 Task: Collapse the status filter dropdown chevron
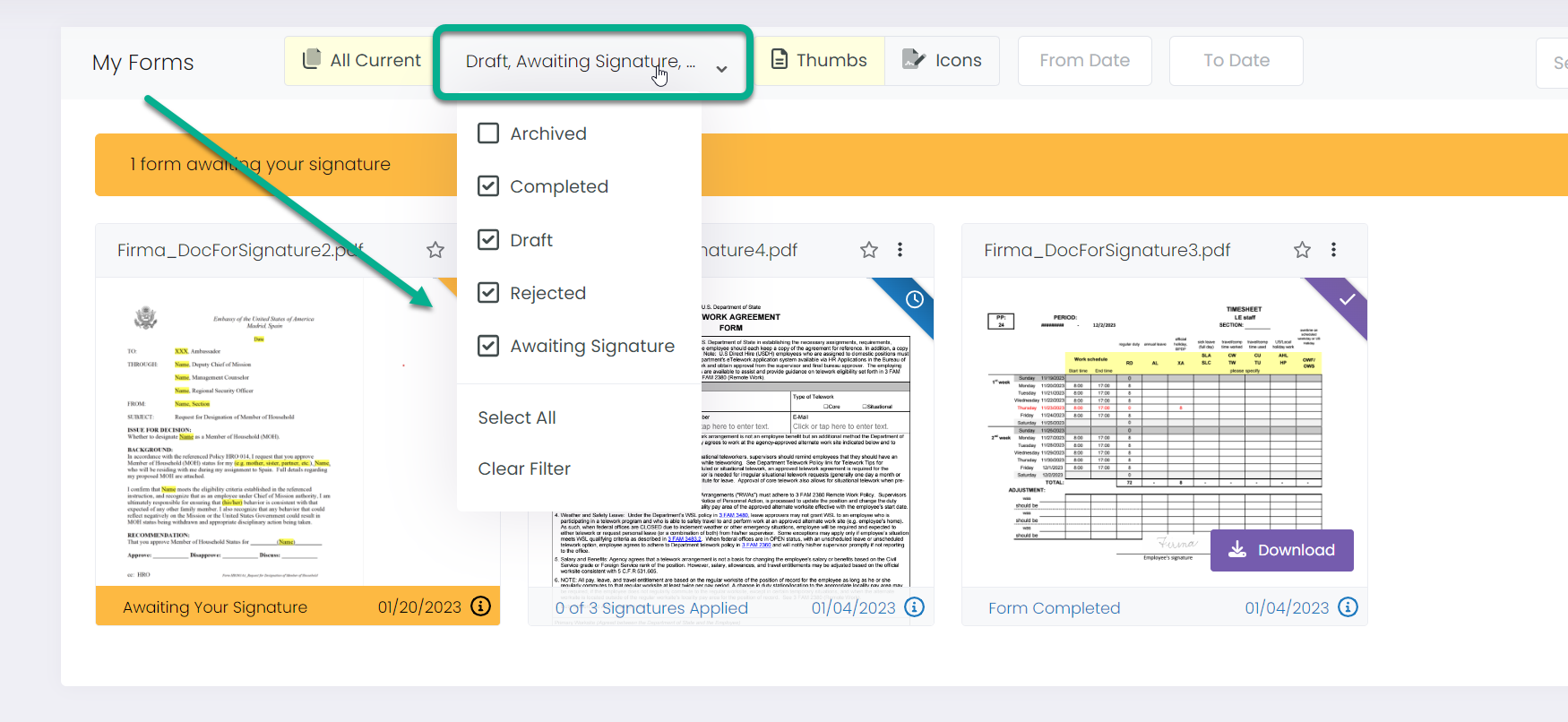721,69
